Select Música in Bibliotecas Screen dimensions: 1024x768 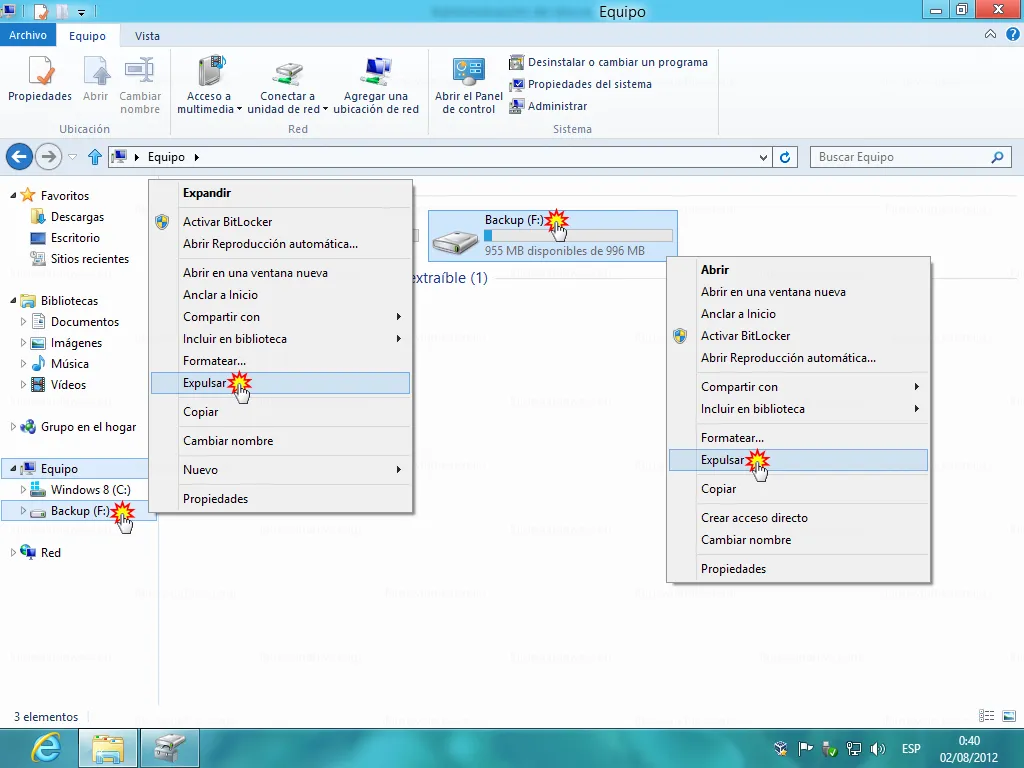69,364
